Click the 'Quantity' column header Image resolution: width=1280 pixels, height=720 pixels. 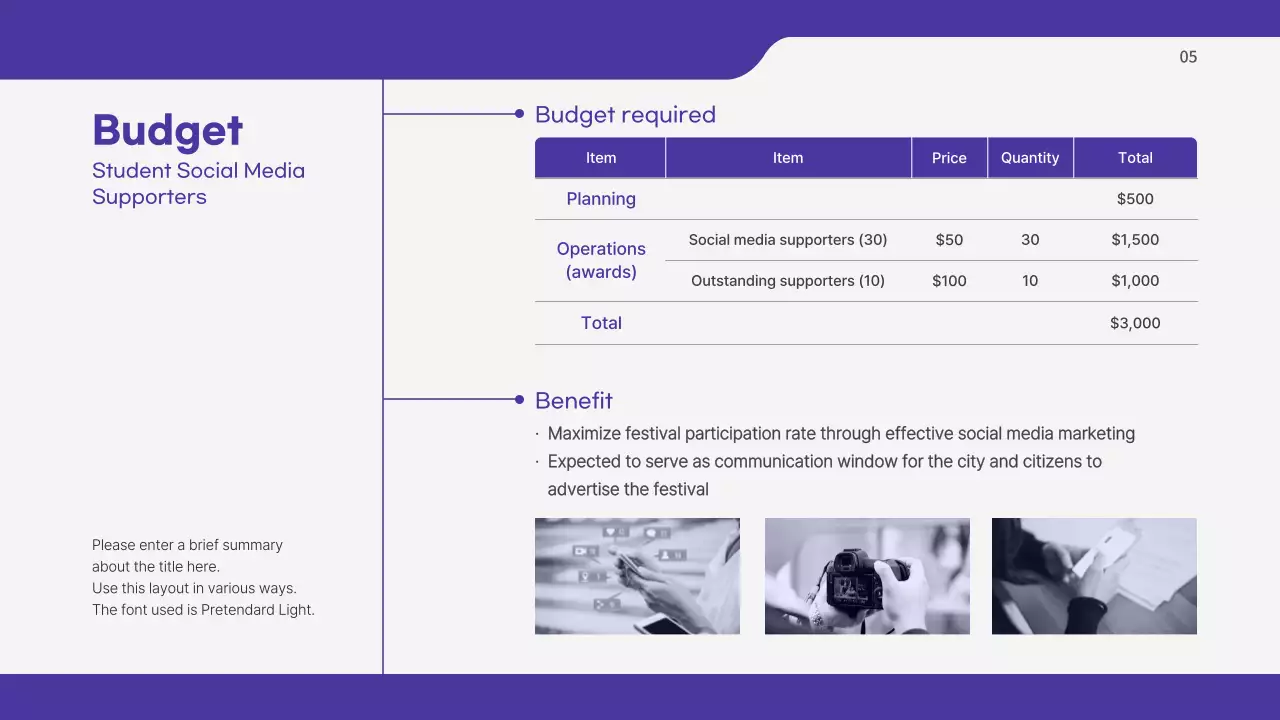click(1030, 158)
